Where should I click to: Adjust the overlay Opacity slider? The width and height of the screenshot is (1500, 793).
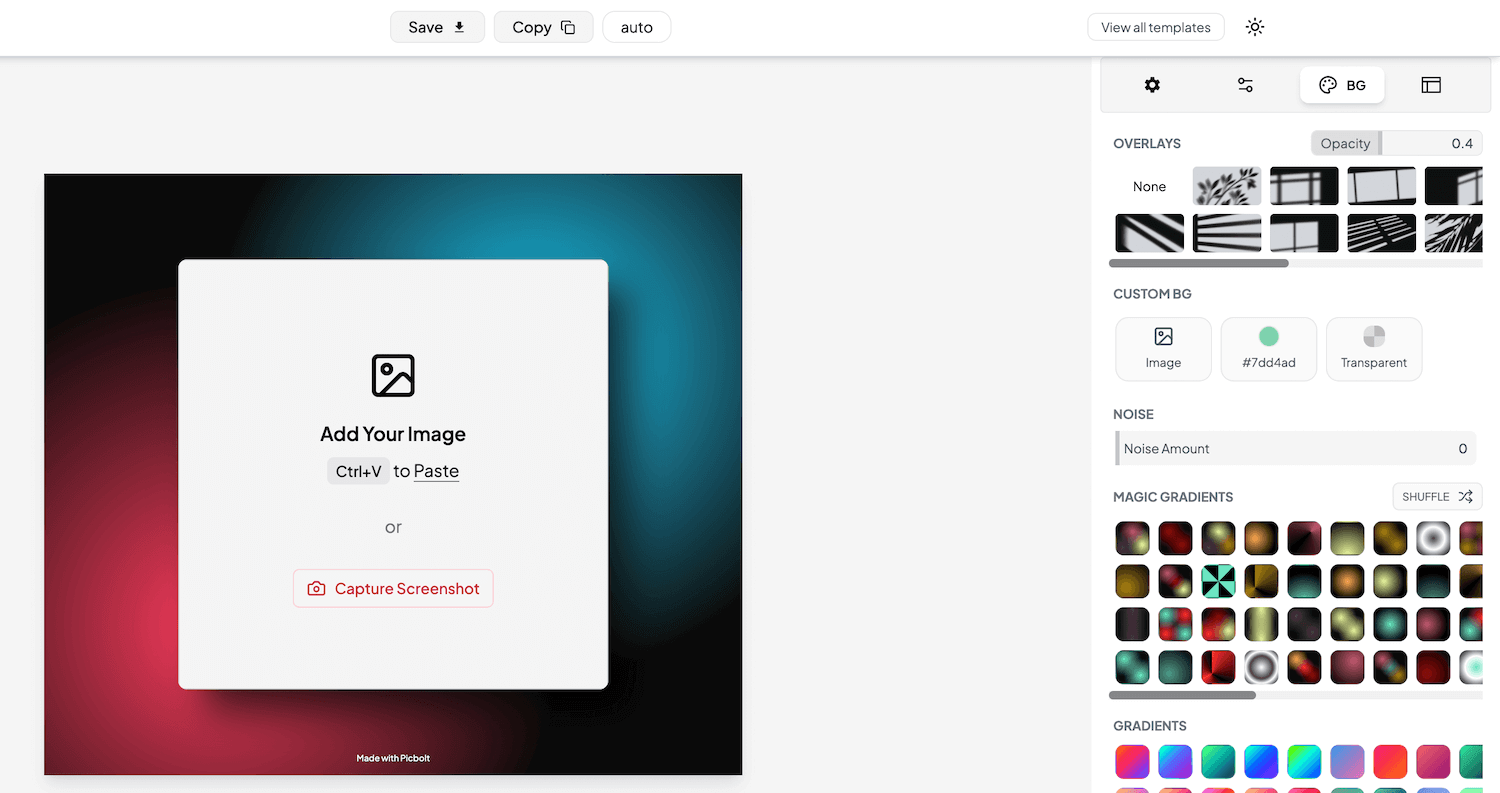(x=1397, y=143)
